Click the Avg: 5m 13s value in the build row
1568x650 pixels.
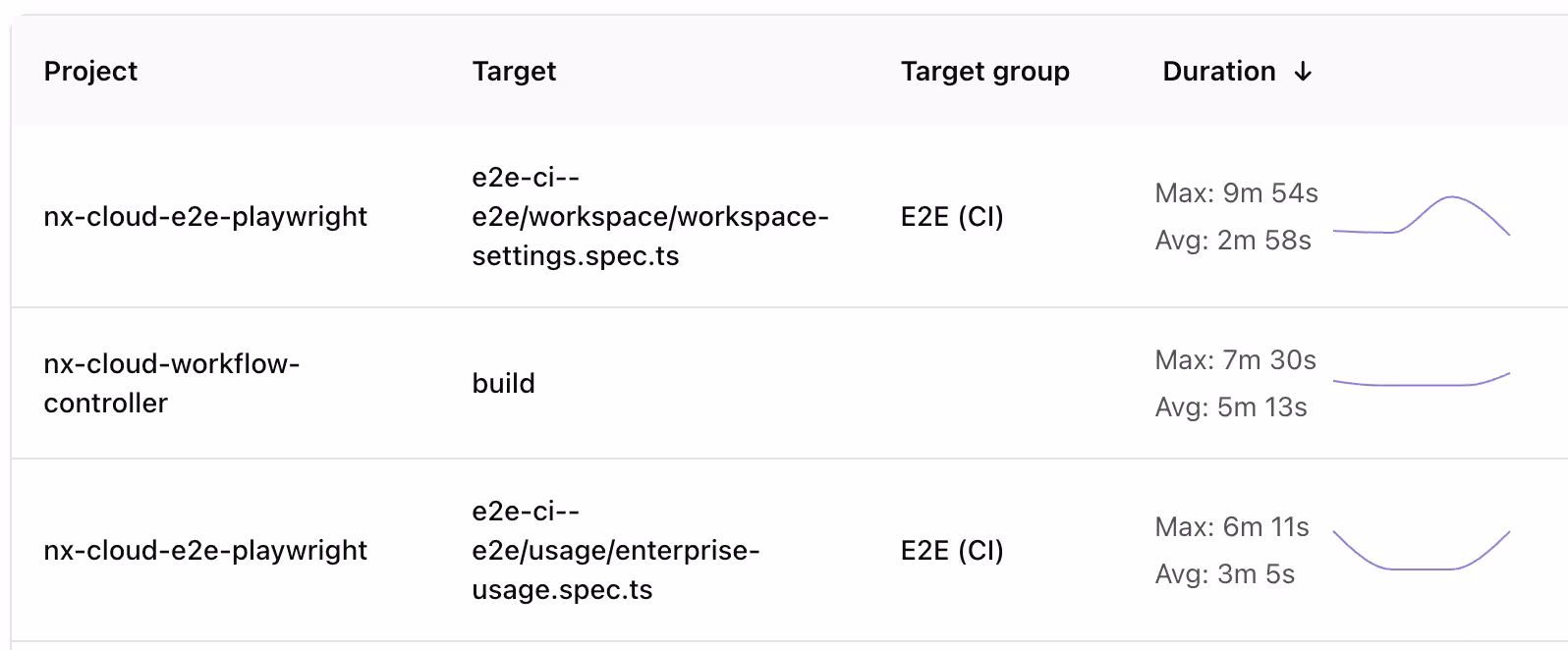[1231, 406]
